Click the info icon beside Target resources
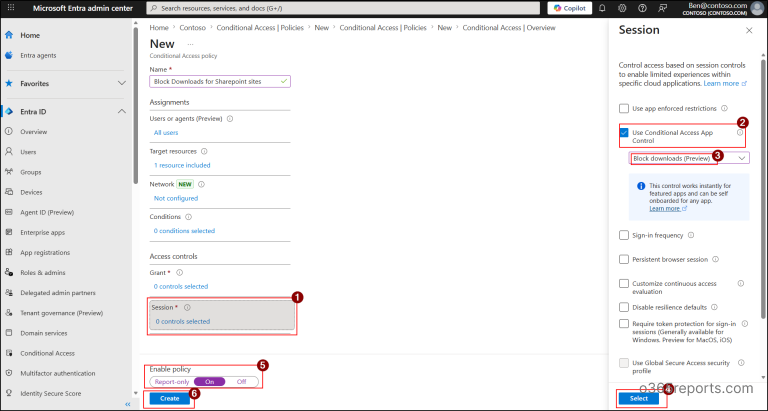The width and height of the screenshot is (768, 411). 204,151
